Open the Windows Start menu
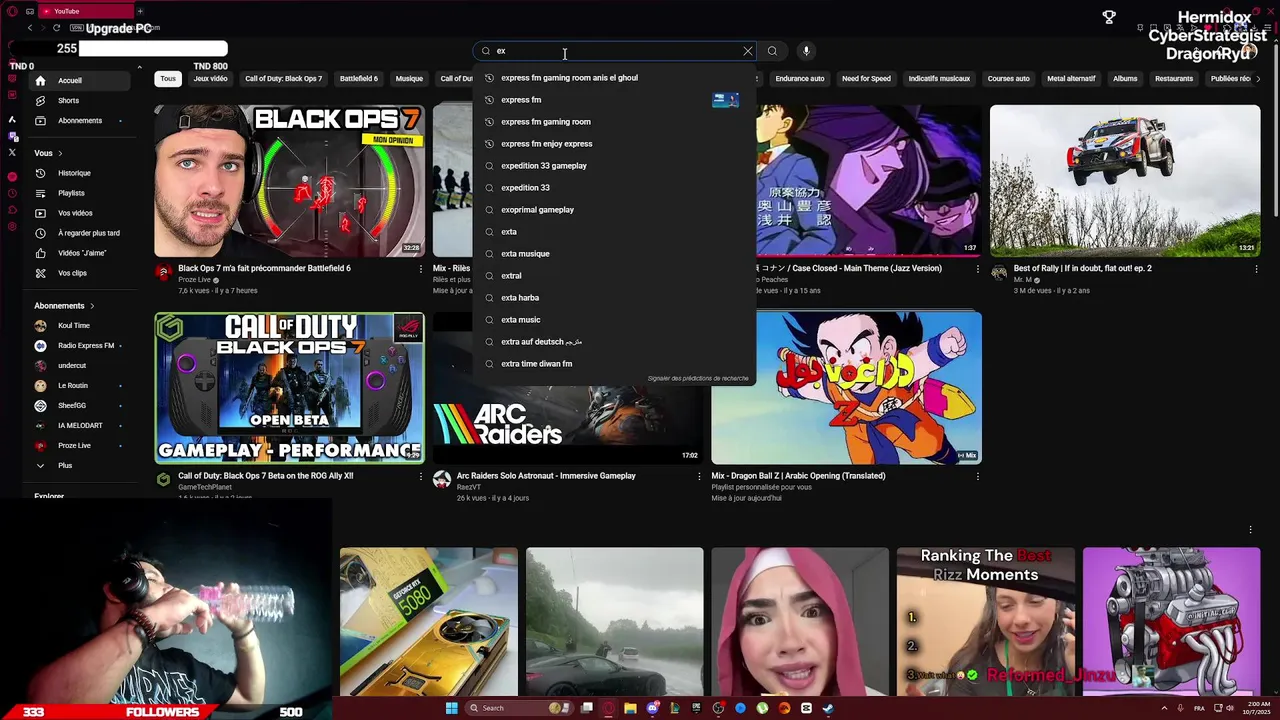This screenshot has height=720, width=1280. pos(451,708)
